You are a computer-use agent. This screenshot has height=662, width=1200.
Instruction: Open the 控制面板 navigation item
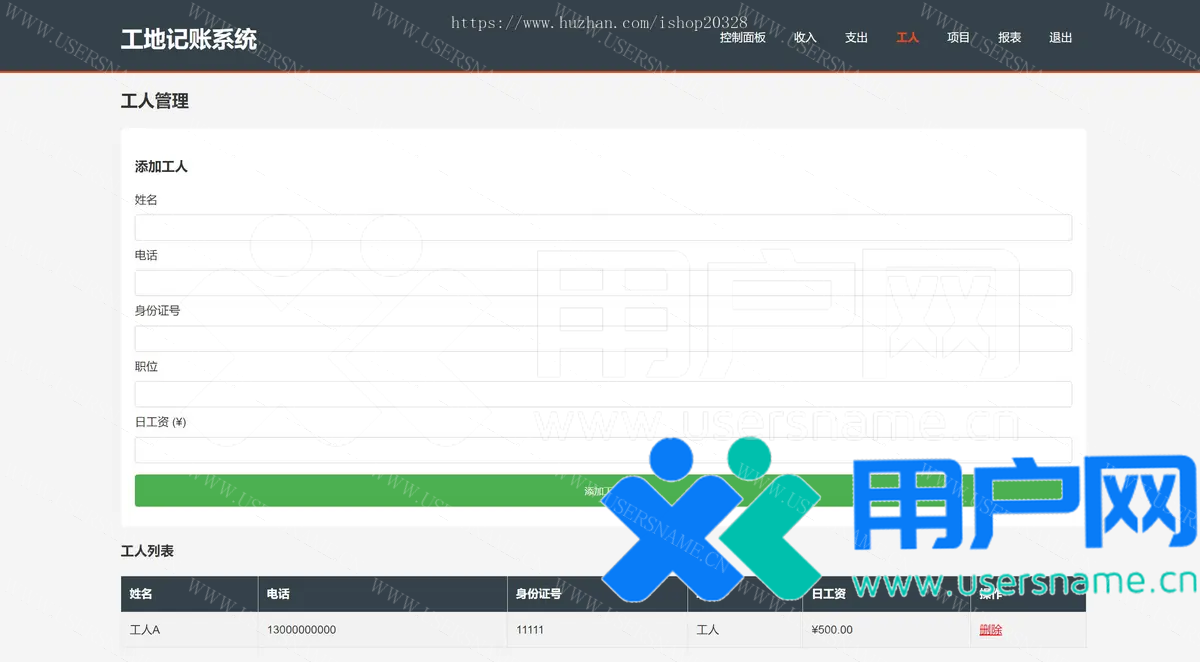742,38
